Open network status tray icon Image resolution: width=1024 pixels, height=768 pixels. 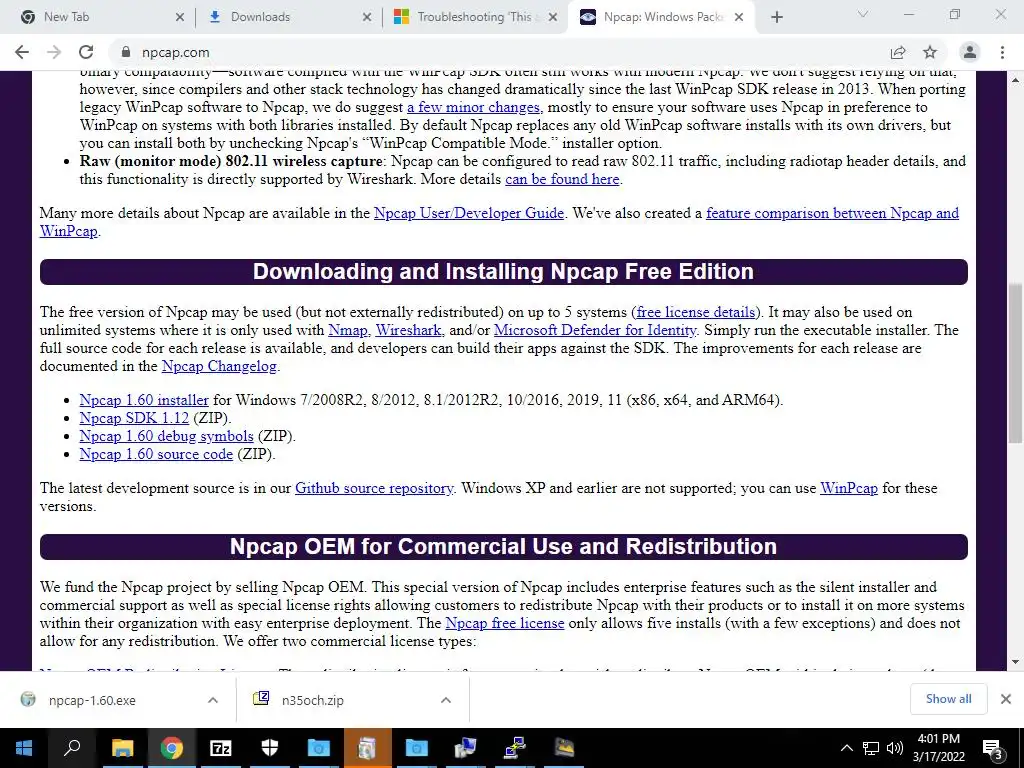point(871,748)
